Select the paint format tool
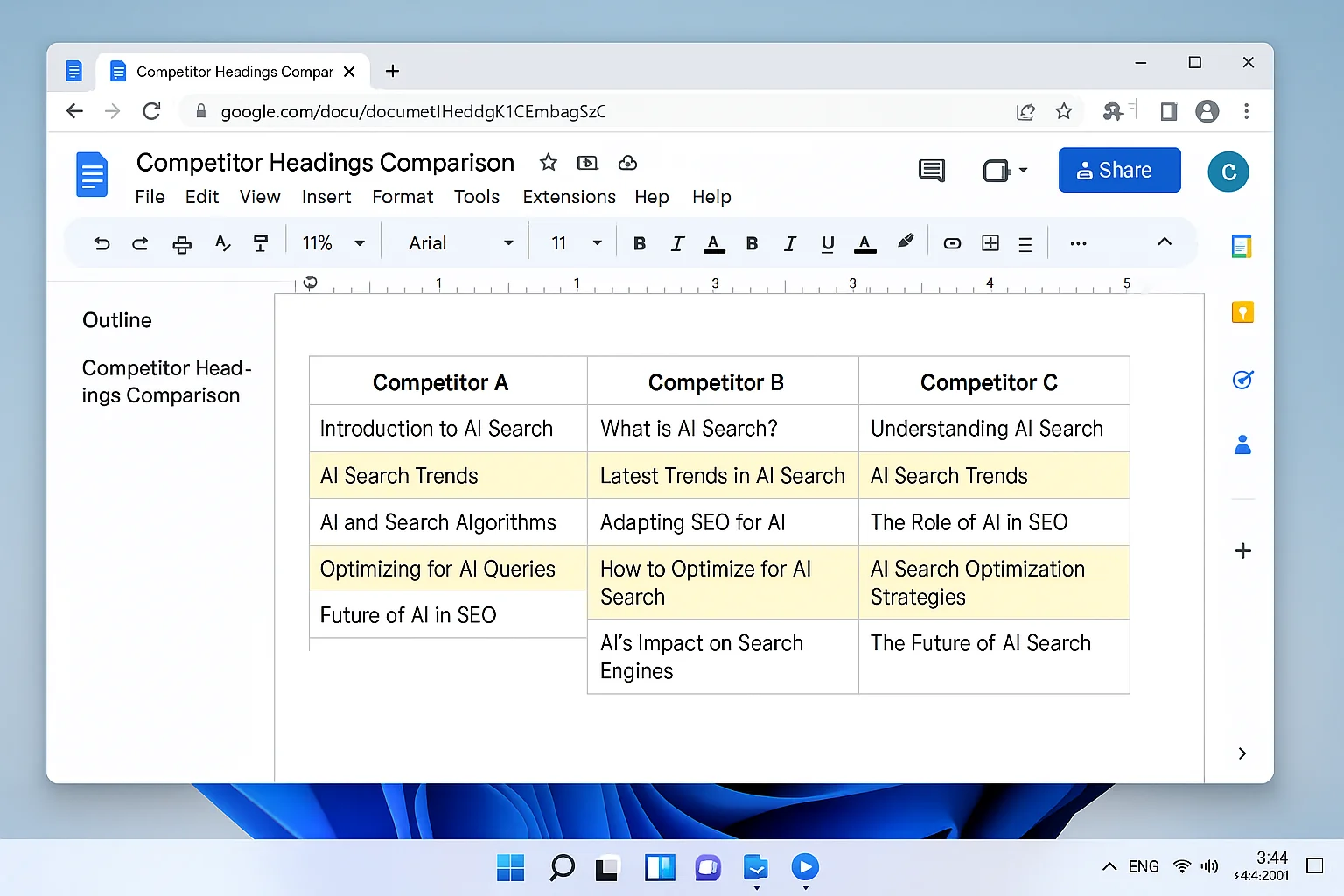Viewport: 1344px width, 896px height. pos(260,242)
